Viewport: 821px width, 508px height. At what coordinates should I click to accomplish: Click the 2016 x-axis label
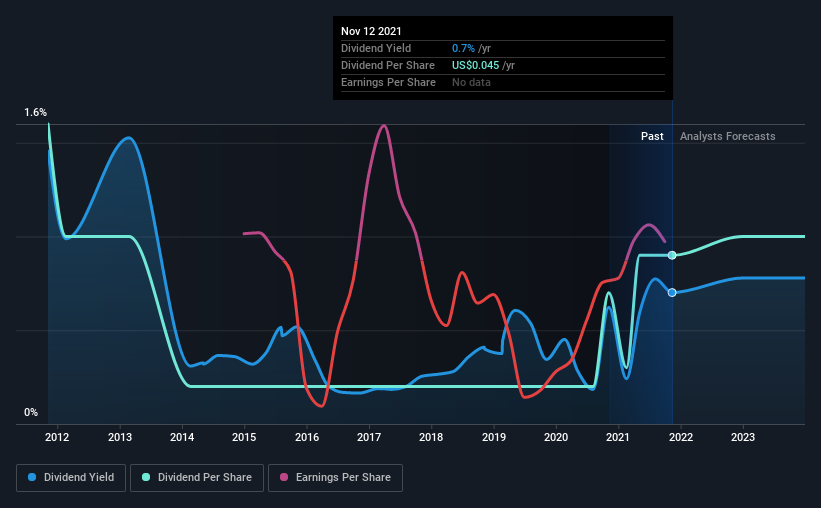[307, 437]
